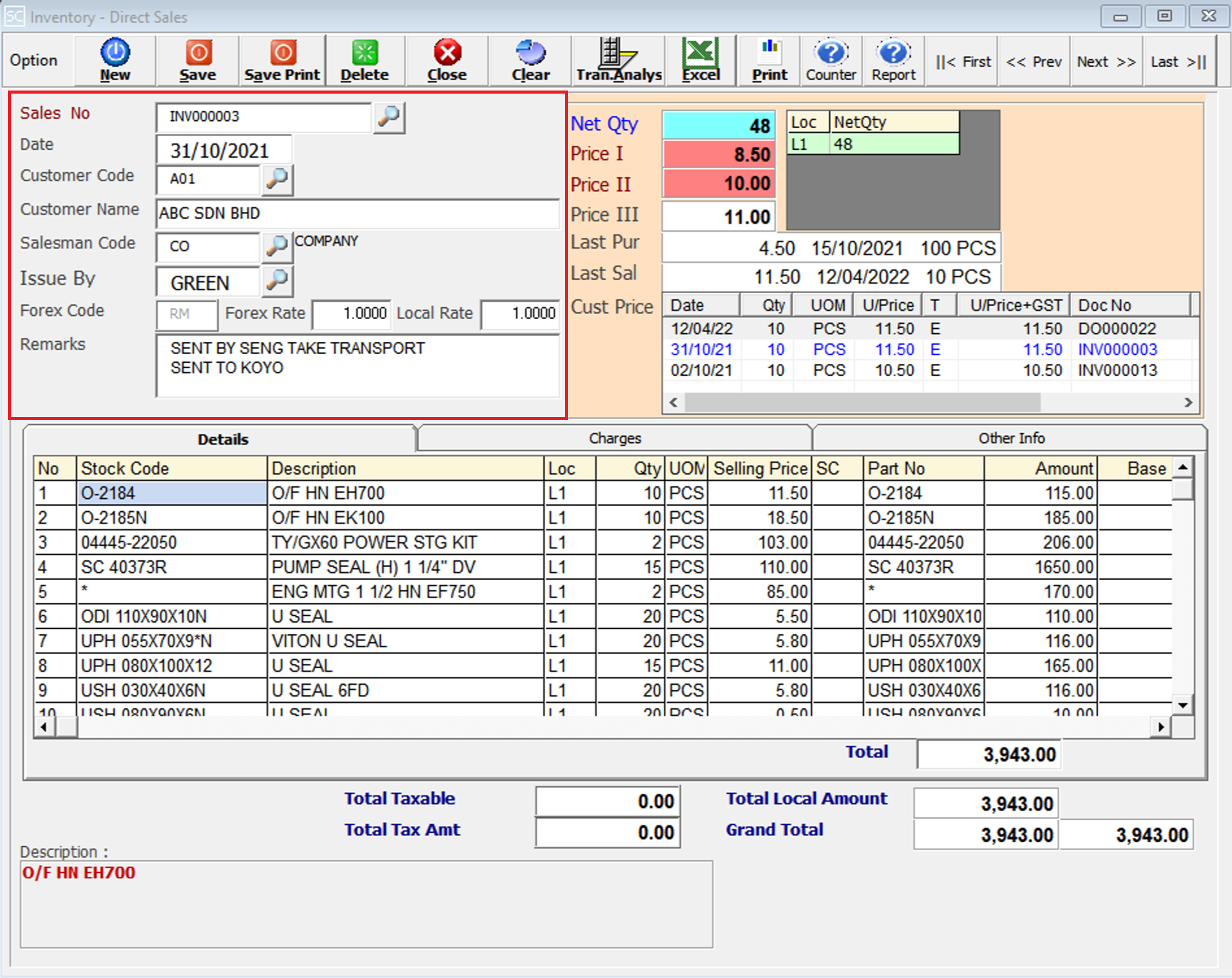Select ENG MTG 1 1/2 HN EF750 description
The width and height of the screenshot is (1232, 978).
pyautogui.click(x=405, y=592)
